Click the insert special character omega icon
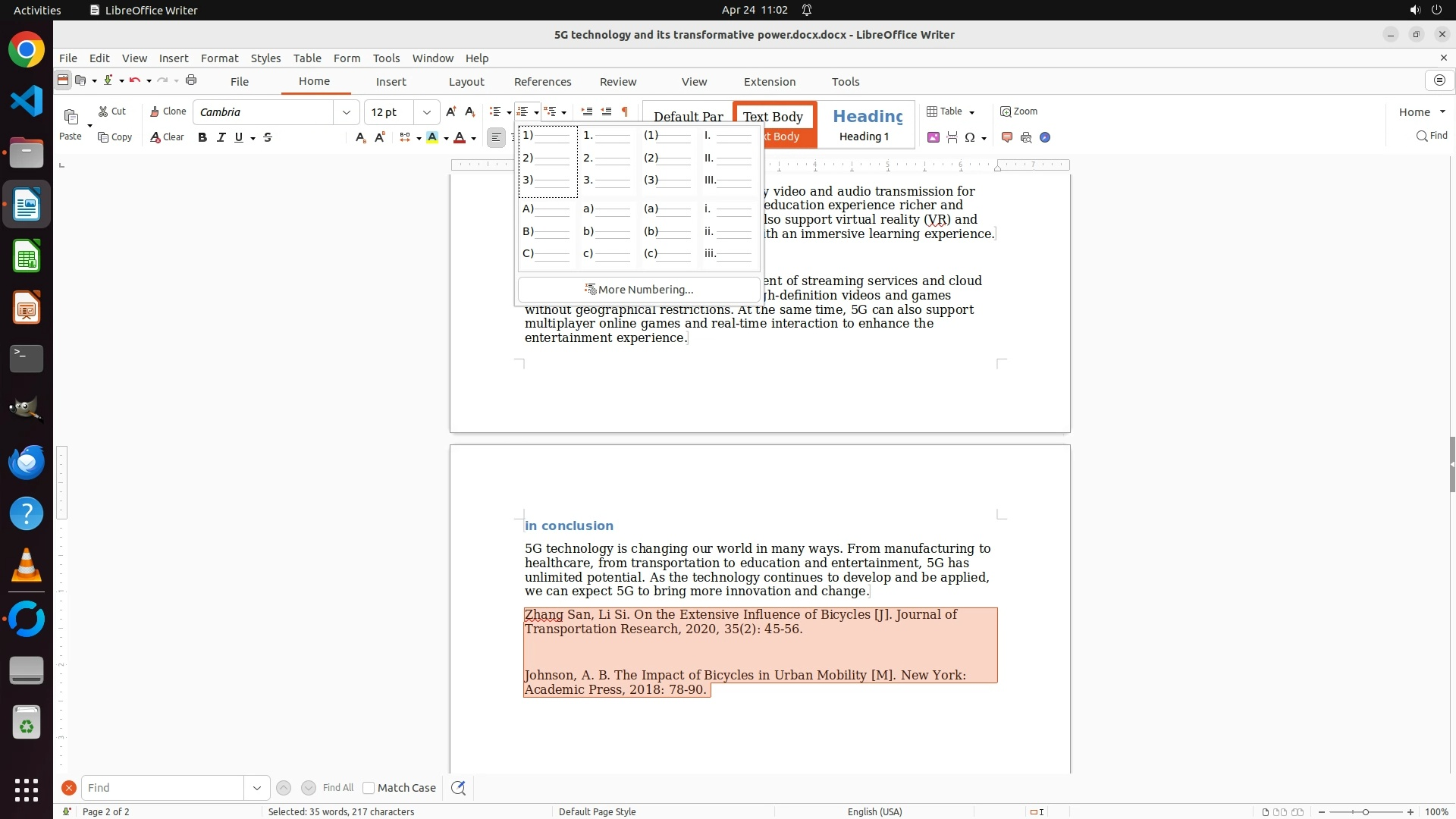This screenshot has height=819, width=1456. click(x=970, y=137)
